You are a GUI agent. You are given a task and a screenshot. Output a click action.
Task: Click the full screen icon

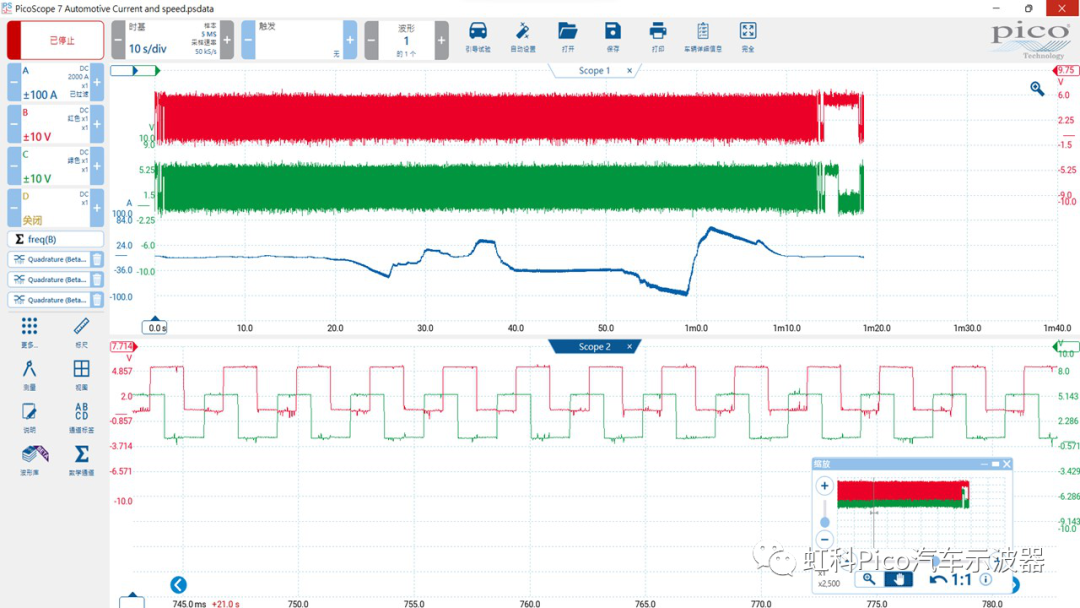pos(748,37)
